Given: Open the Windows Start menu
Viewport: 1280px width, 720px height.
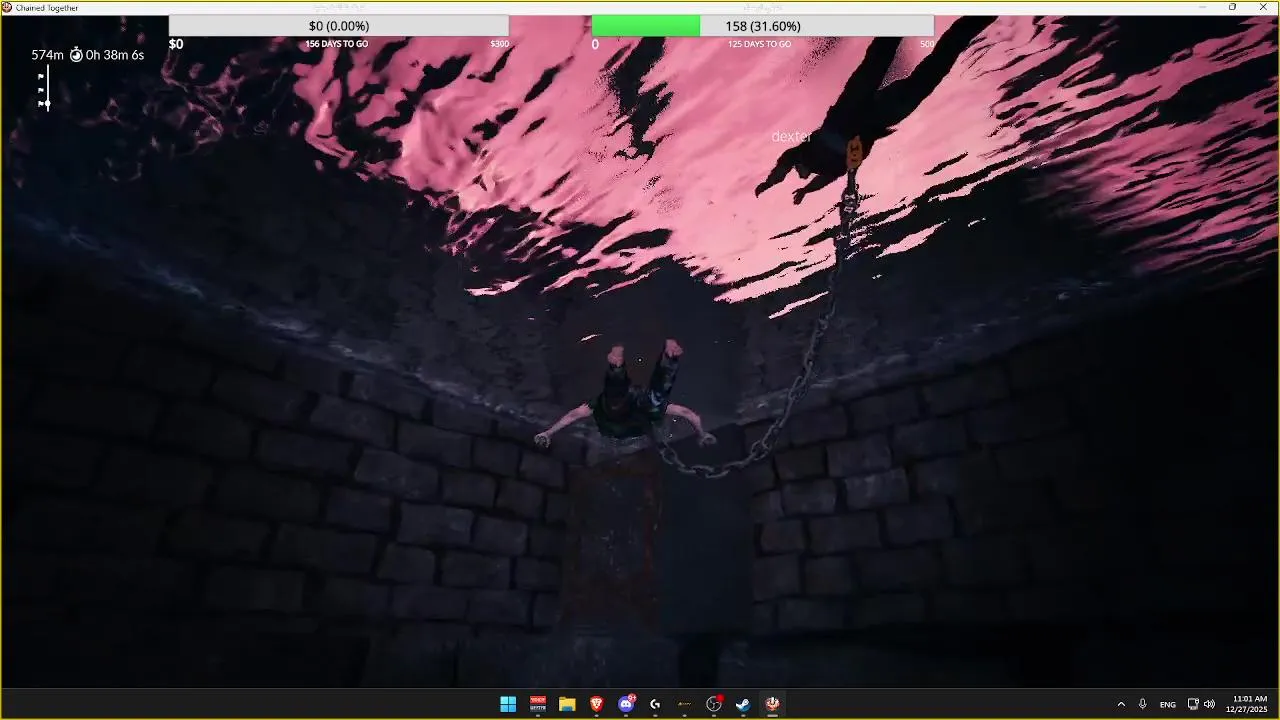Looking at the screenshot, I should coord(508,704).
